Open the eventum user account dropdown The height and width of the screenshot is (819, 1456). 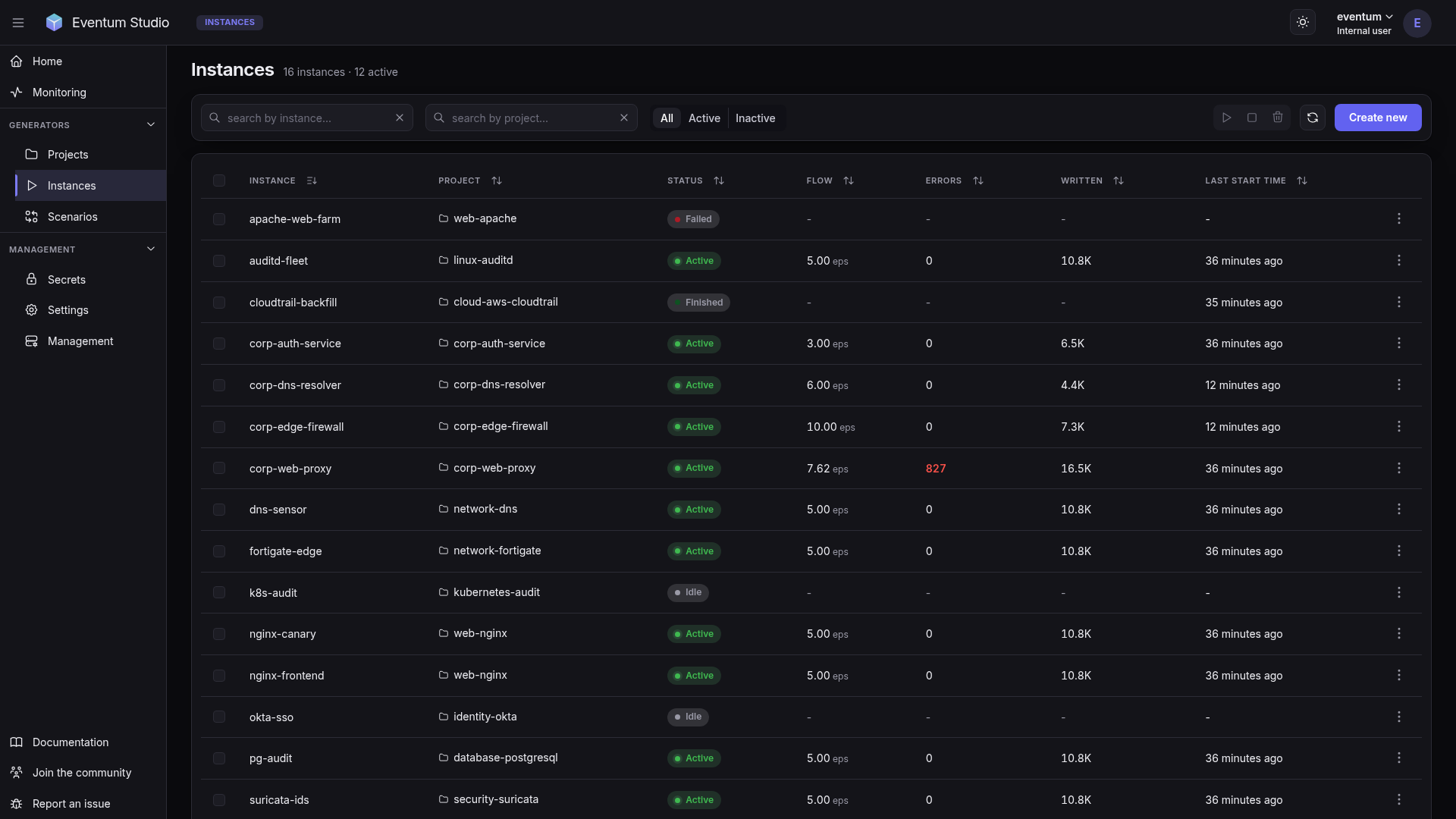pos(1364,23)
